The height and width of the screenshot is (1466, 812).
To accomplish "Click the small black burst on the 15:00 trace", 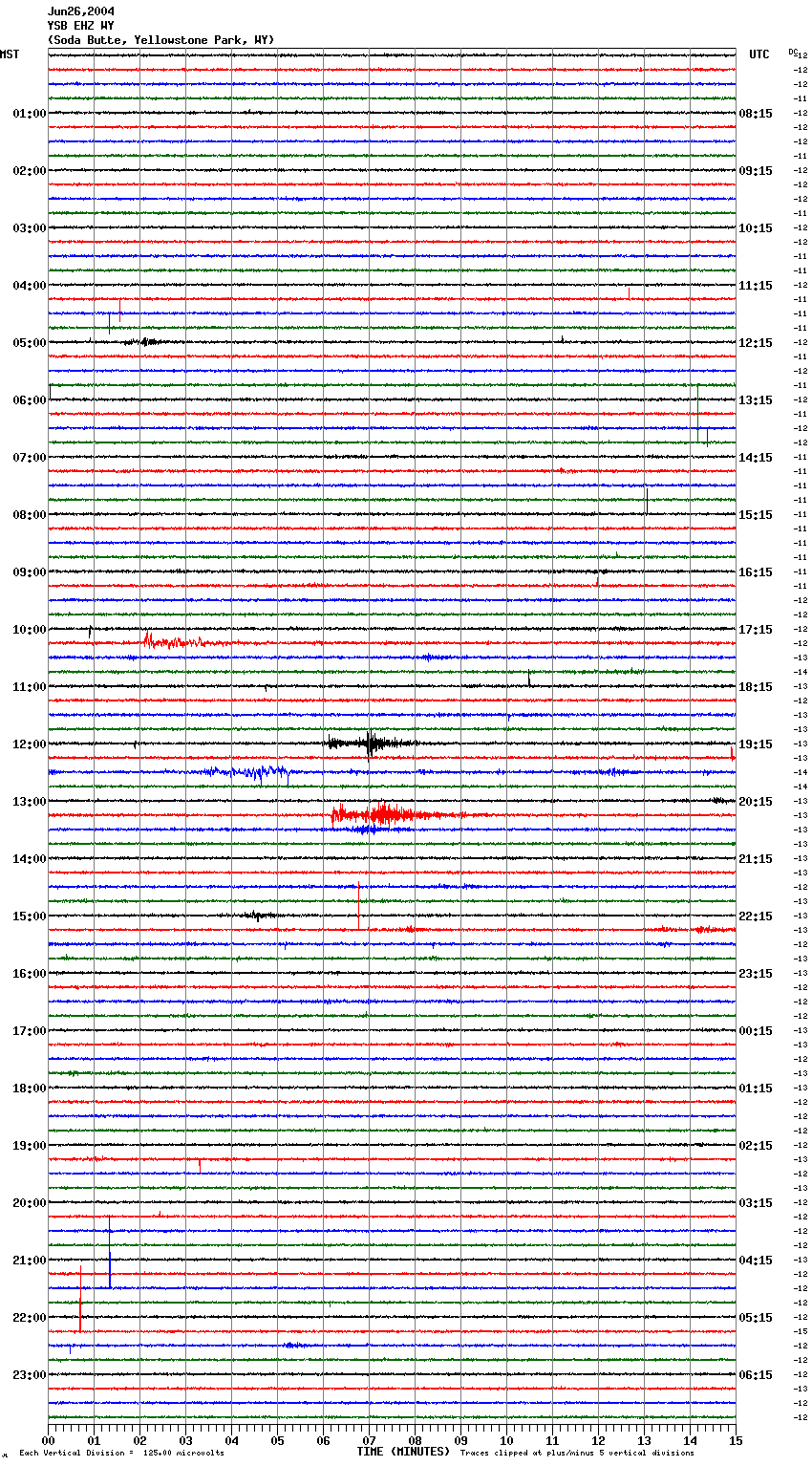I will (x=258, y=916).
